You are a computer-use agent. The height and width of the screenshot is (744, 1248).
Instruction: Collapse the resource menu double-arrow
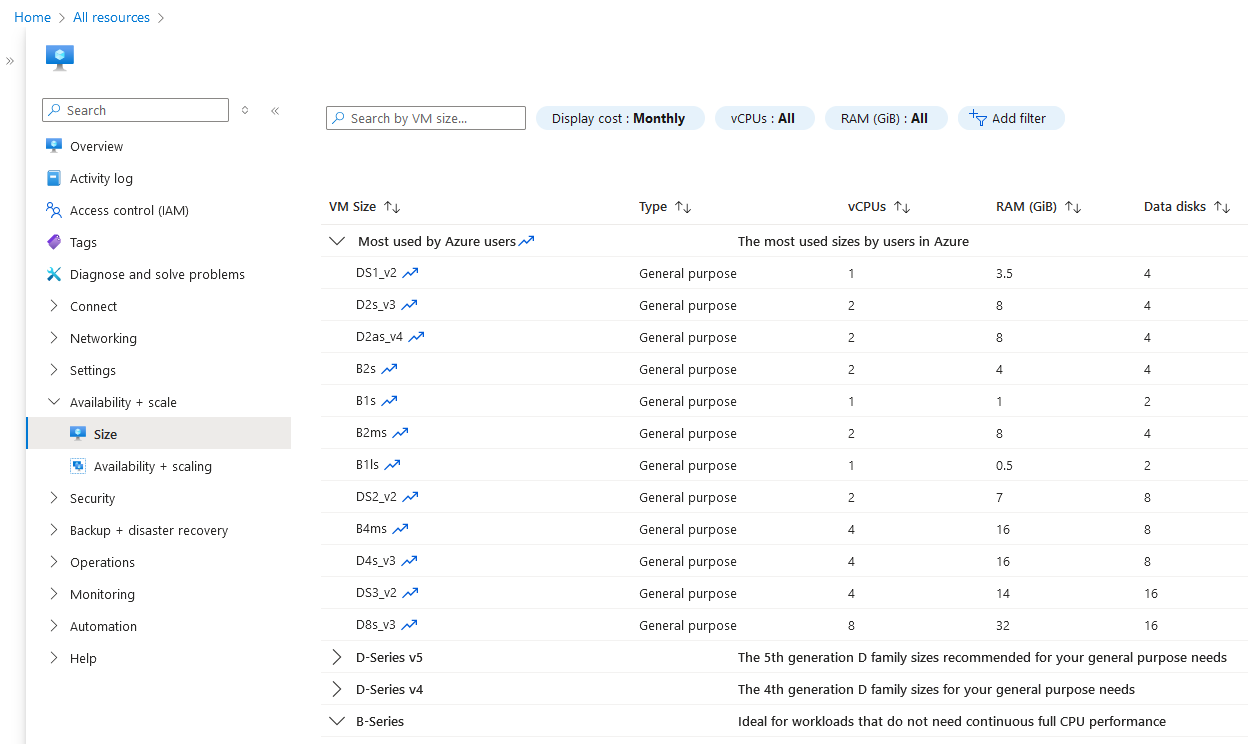click(275, 111)
